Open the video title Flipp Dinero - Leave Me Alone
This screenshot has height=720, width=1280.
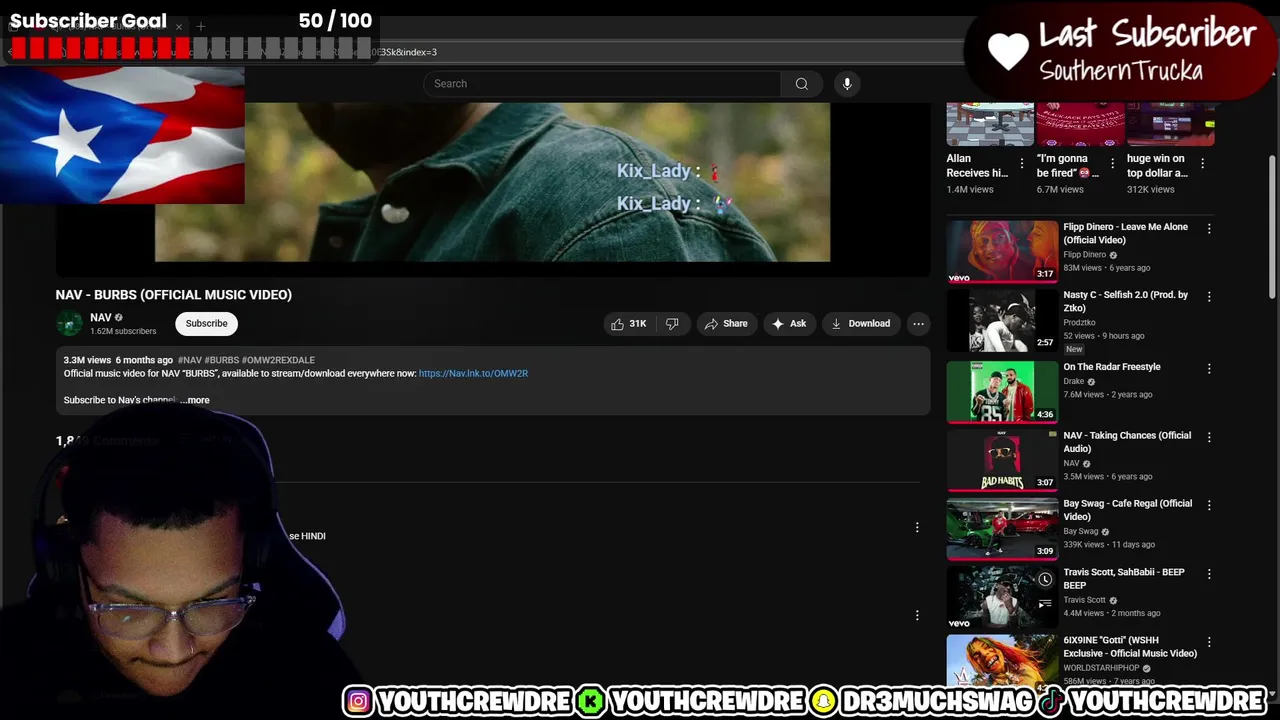pos(1125,233)
